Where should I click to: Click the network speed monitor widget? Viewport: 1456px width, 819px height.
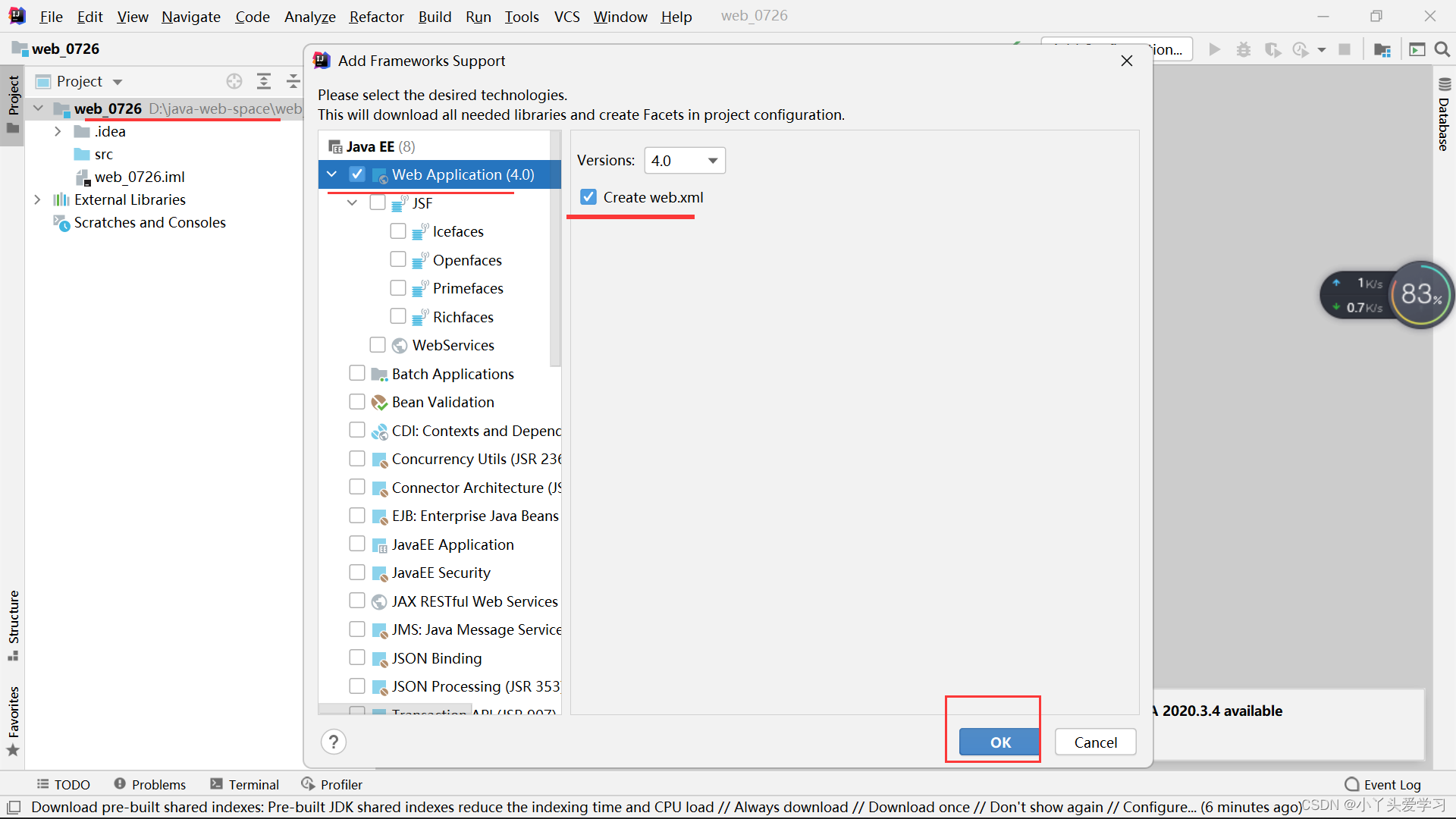click(x=1387, y=294)
